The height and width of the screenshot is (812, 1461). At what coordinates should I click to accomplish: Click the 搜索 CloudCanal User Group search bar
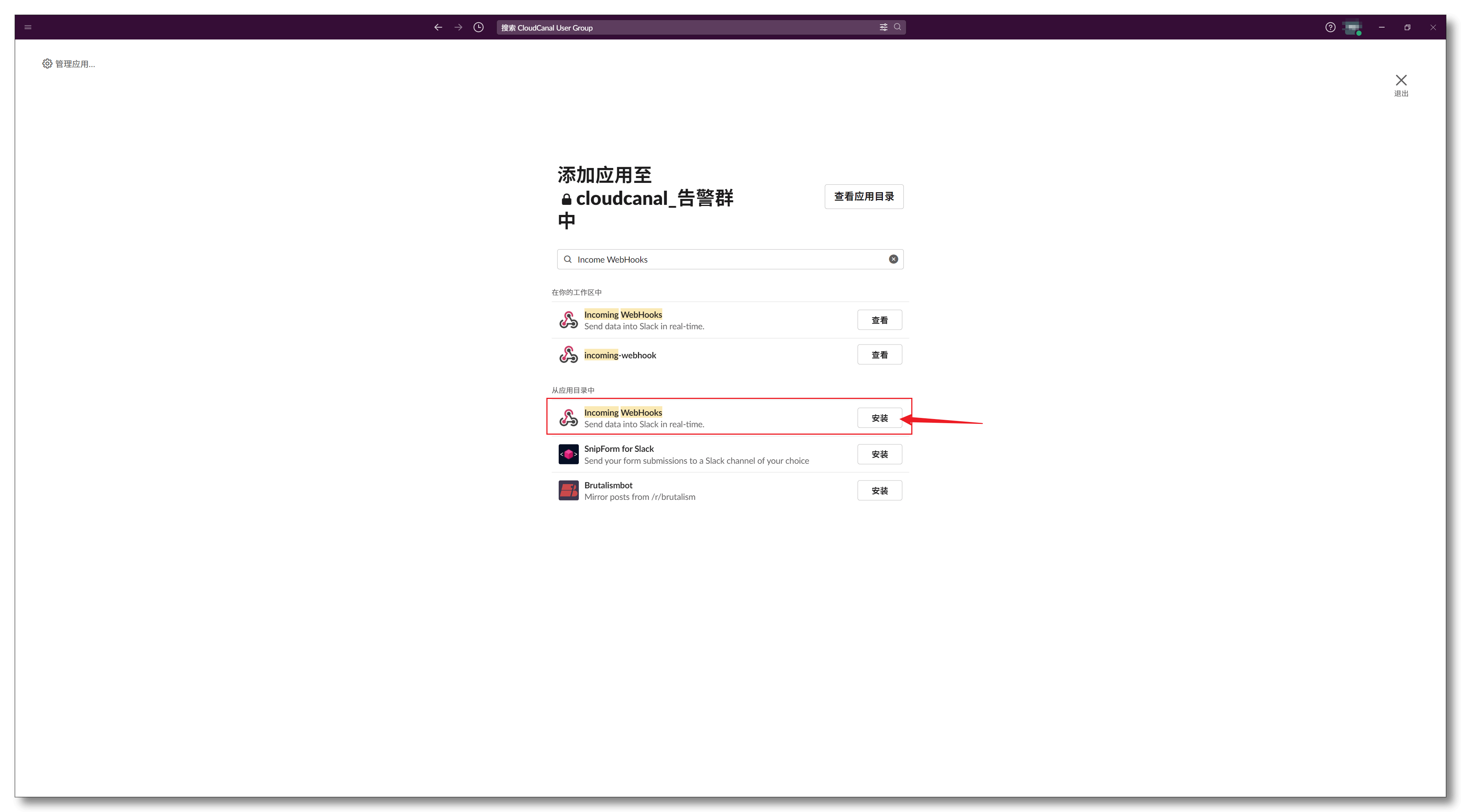(701, 27)
